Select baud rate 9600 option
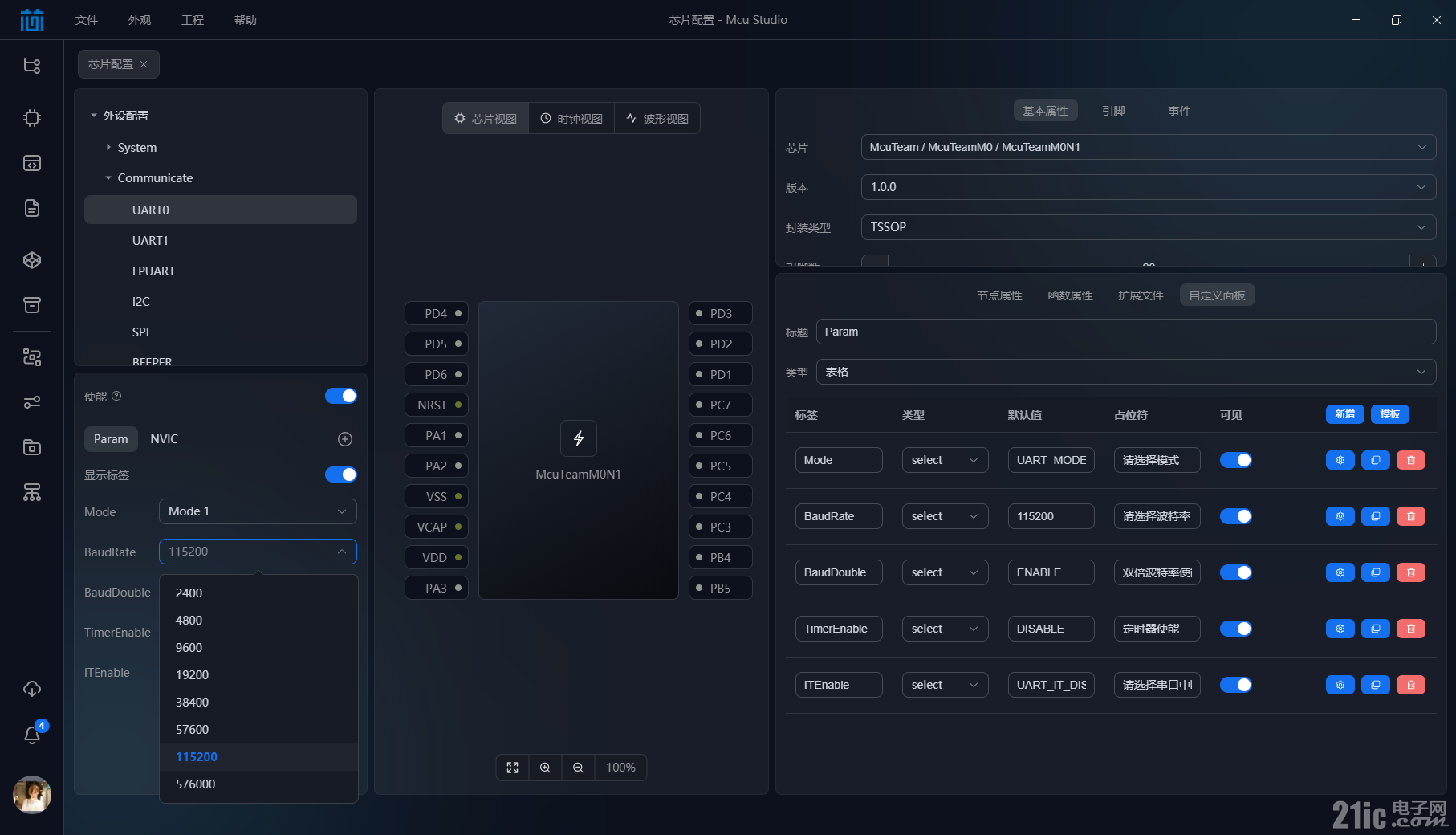 click(x=258, y=647)
